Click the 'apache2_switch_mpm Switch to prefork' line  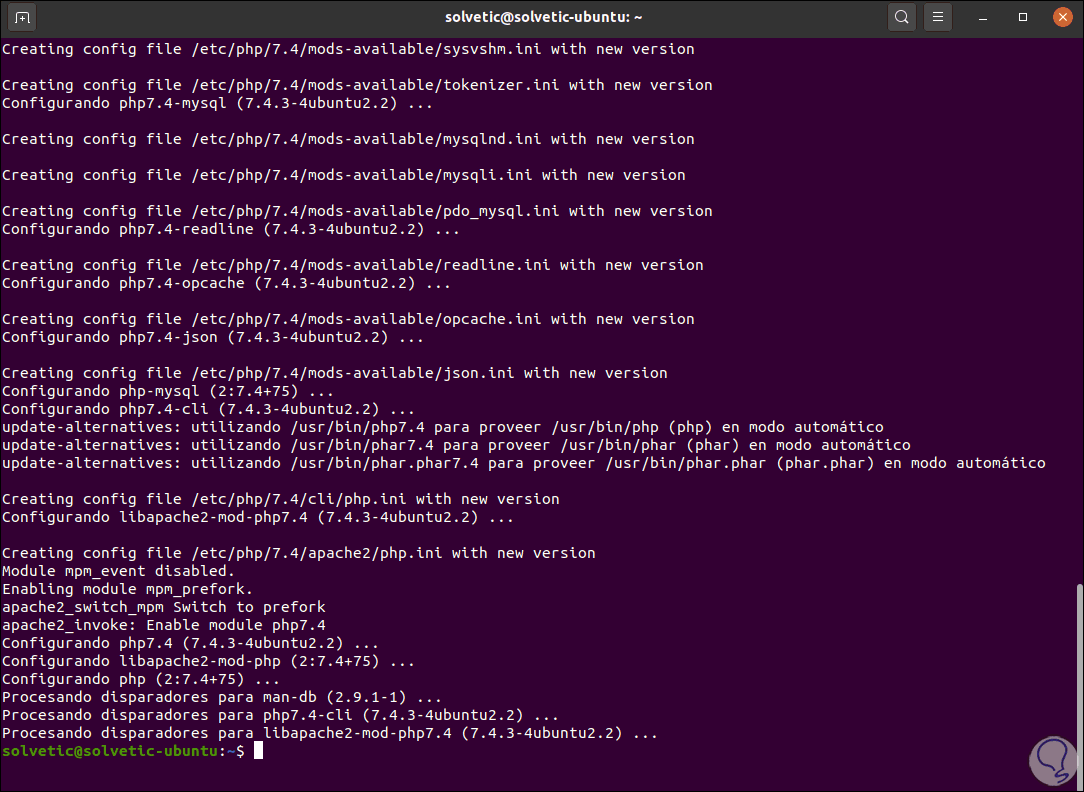click(x=163, y=607)
